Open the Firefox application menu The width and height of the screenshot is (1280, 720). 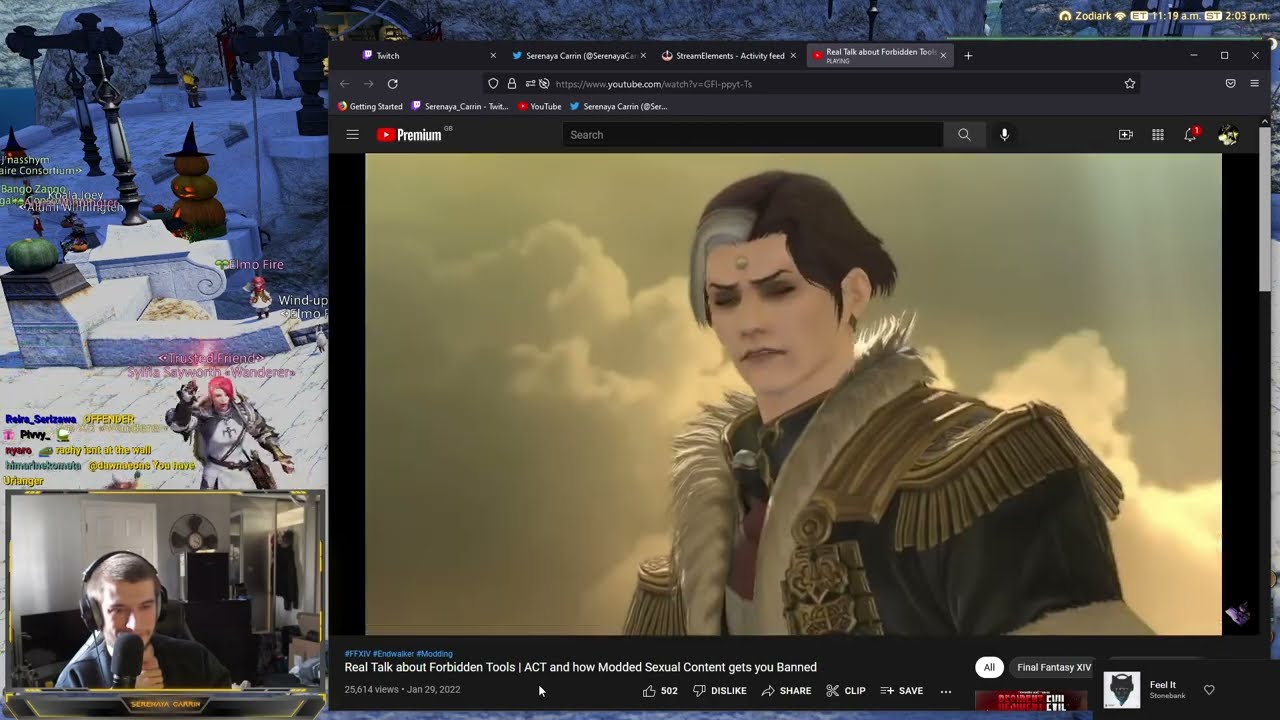pyautogui.click(x=1255, y=84)
